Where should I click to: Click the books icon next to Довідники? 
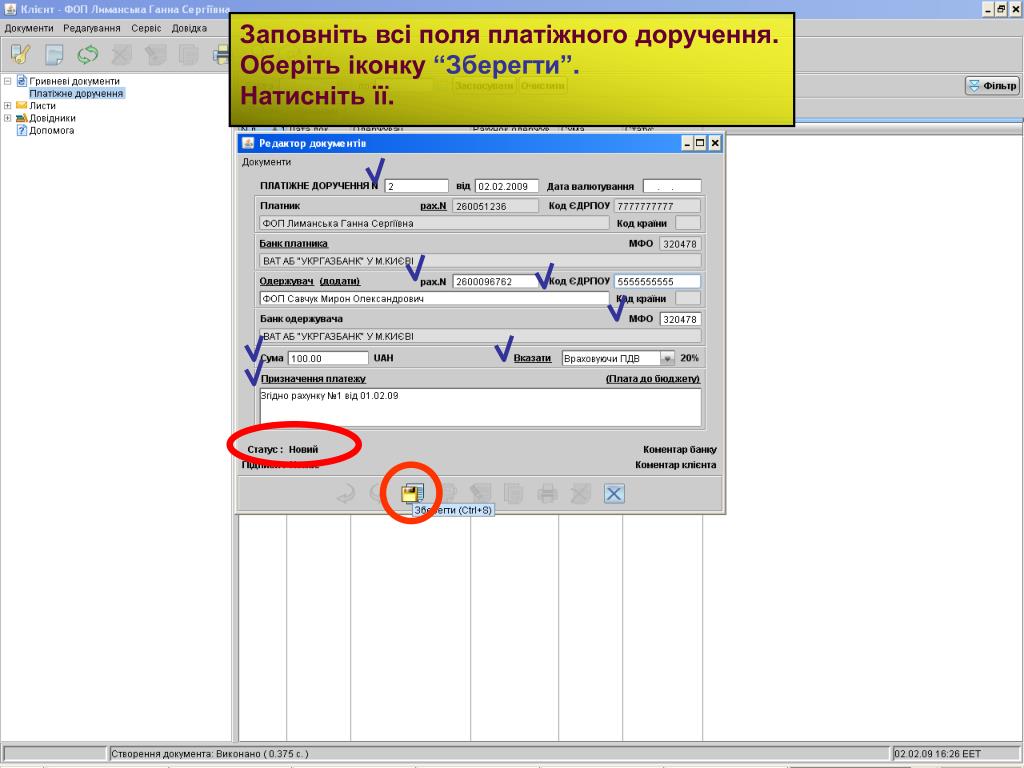click(x=22, y=118)
